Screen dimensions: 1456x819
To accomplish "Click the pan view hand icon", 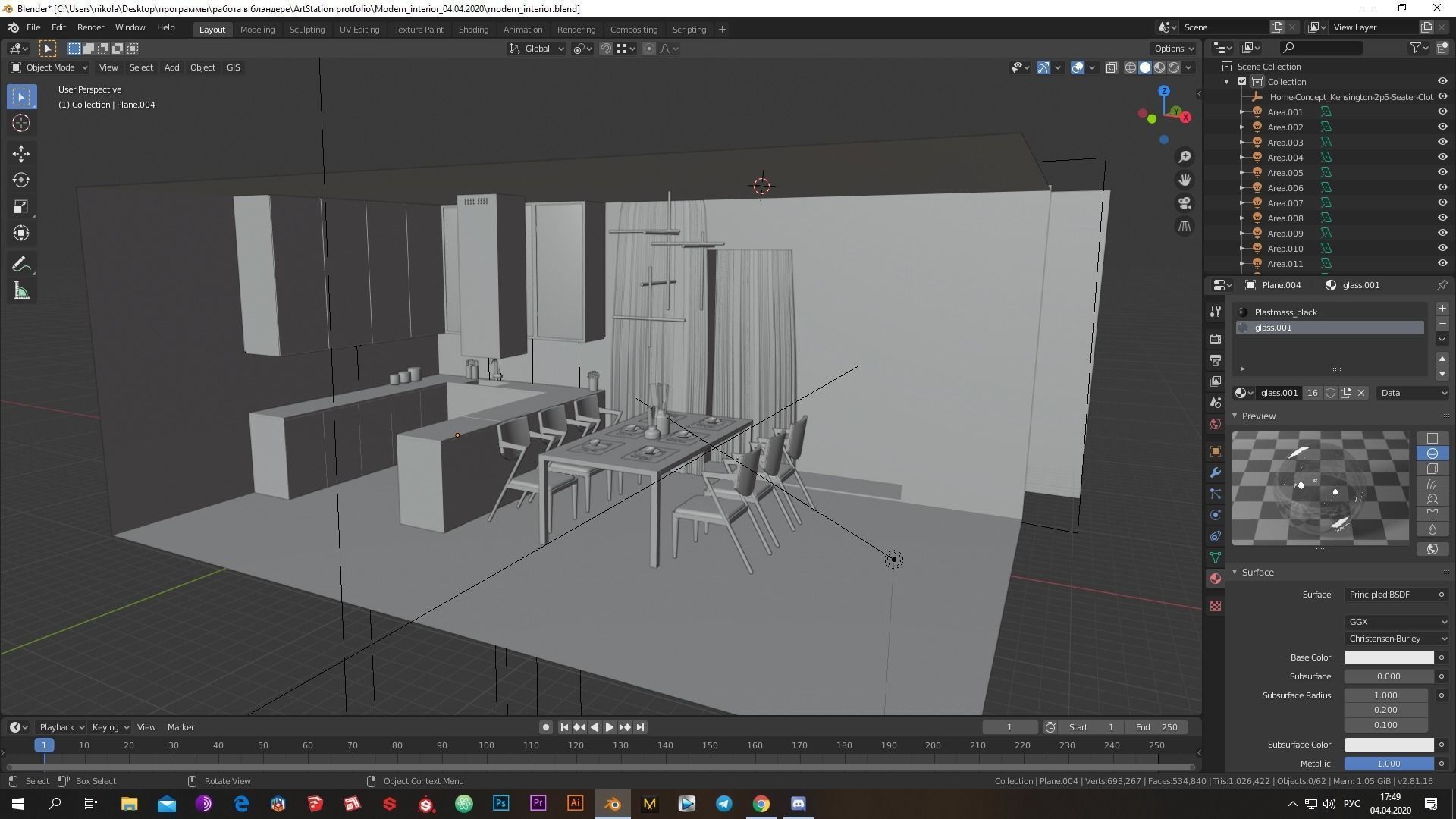I will point(1185,180).
